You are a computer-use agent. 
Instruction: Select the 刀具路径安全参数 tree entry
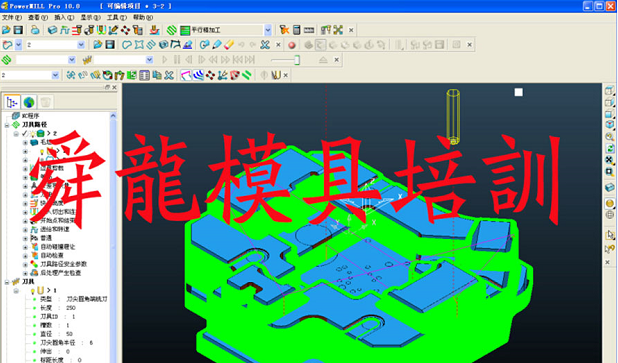(63, 264)
